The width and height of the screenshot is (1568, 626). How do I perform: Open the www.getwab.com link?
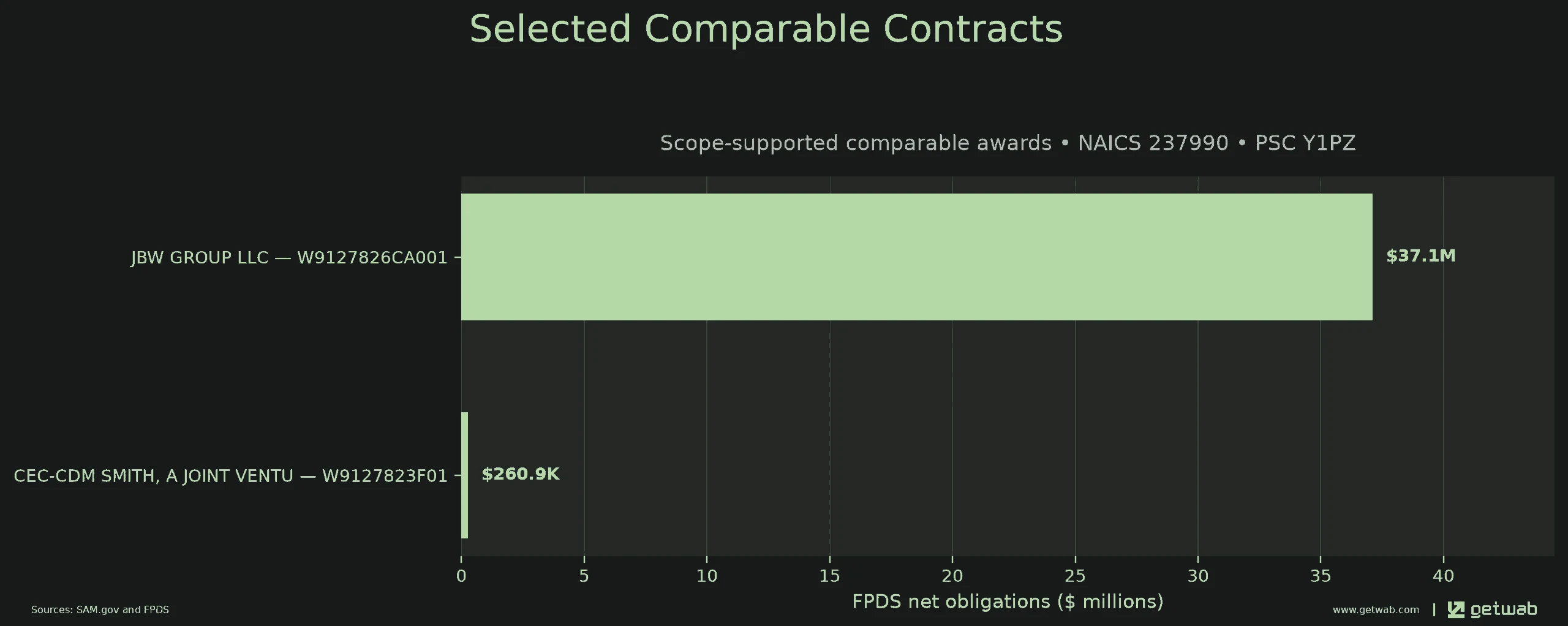point(1376,610)
